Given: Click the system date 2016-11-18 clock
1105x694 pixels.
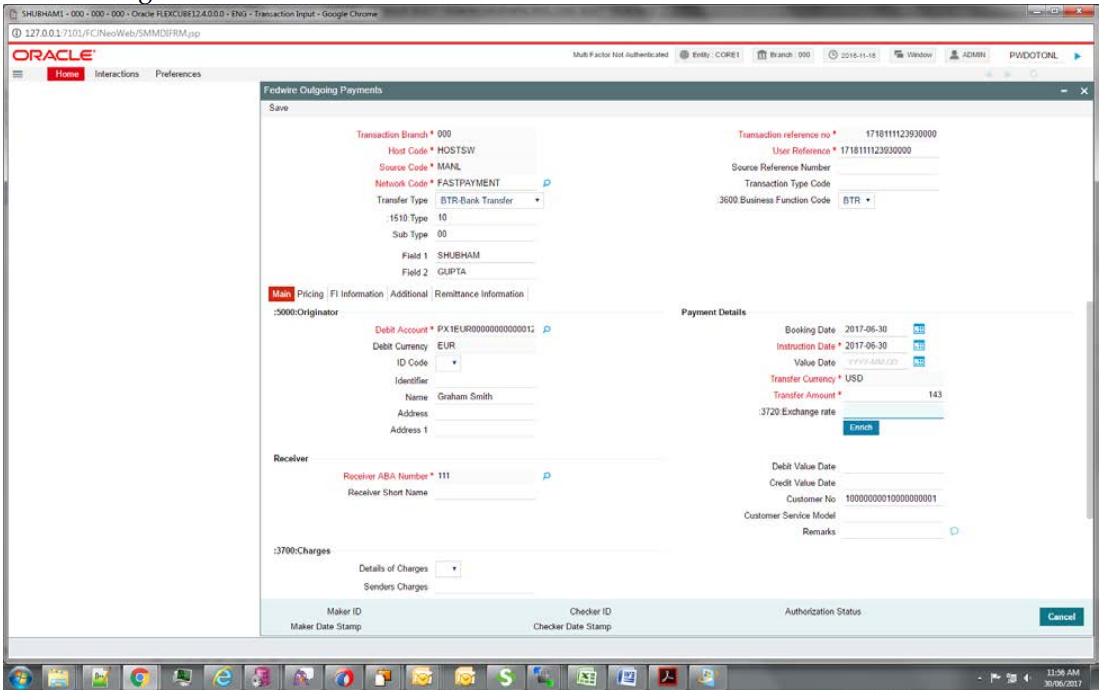Looking at the screenshot, I should (852, 55).
